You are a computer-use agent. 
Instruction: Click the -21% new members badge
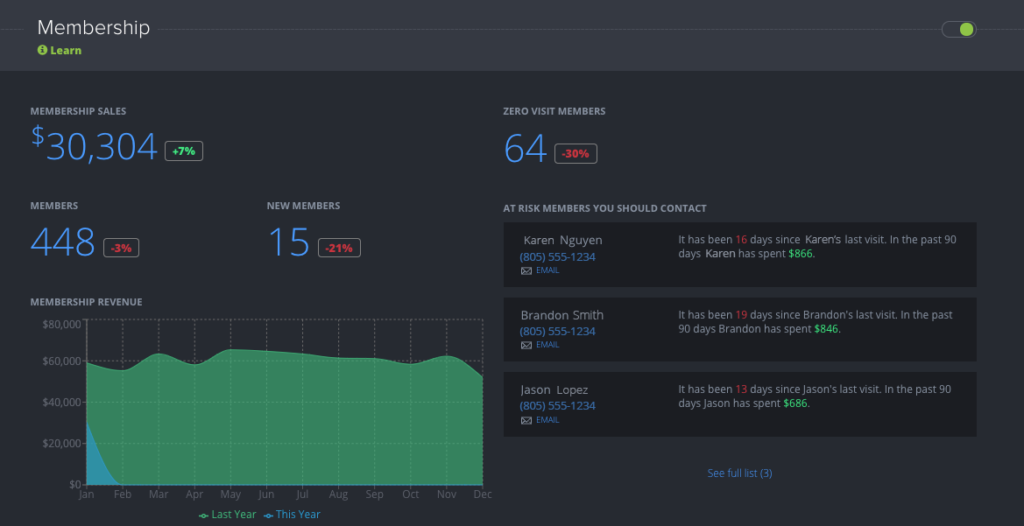[x=339, y=248]
